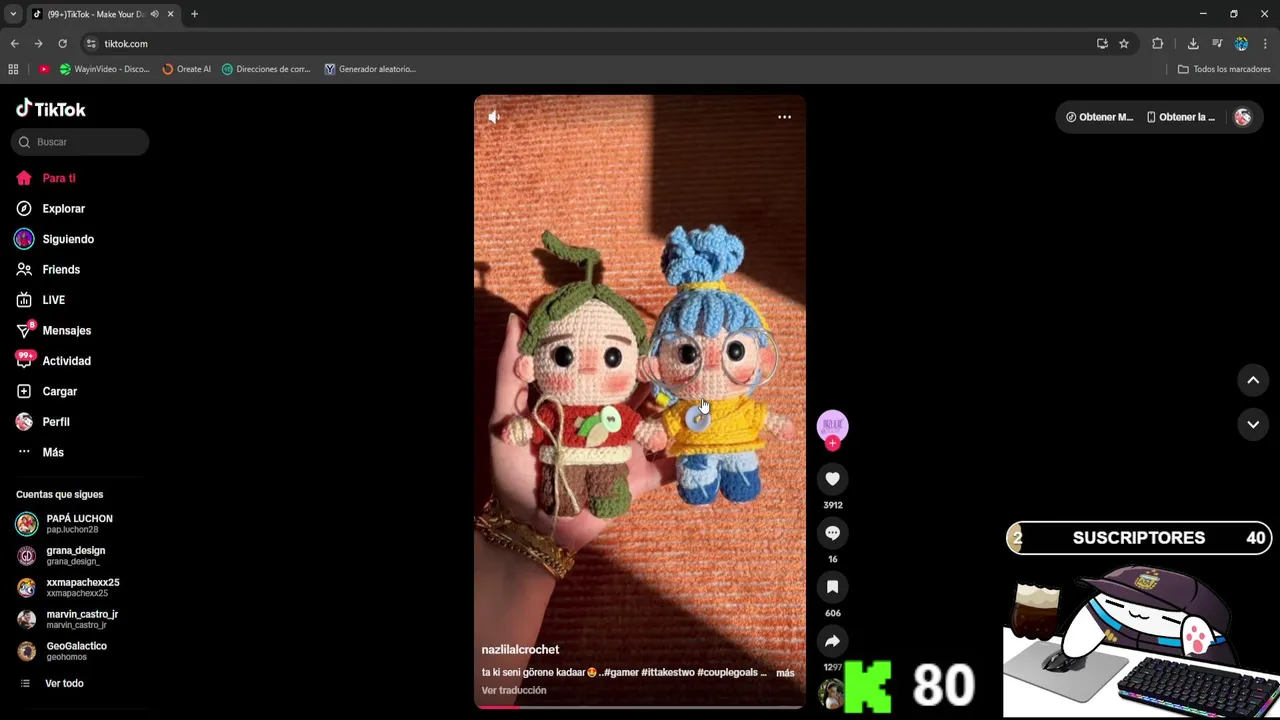The width and height of the screenshot is (1280, 720).
Task: Click install app icon in address bar
Action: [x=1102, y=44]
